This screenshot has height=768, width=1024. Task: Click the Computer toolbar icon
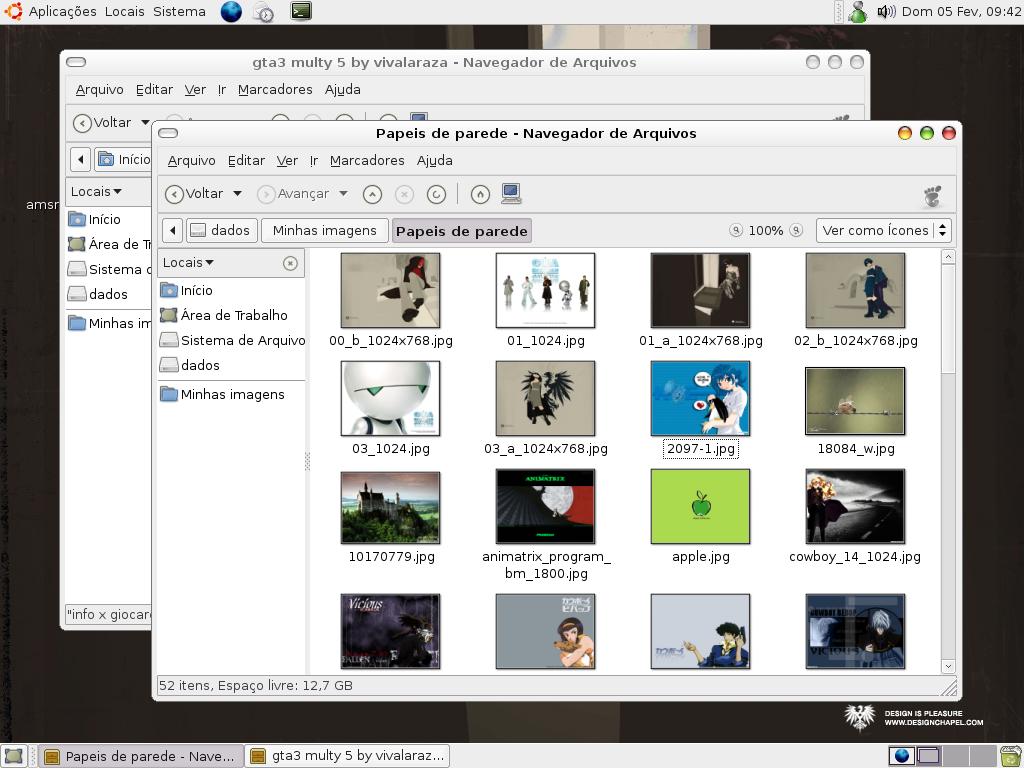[x=511, y=193]
